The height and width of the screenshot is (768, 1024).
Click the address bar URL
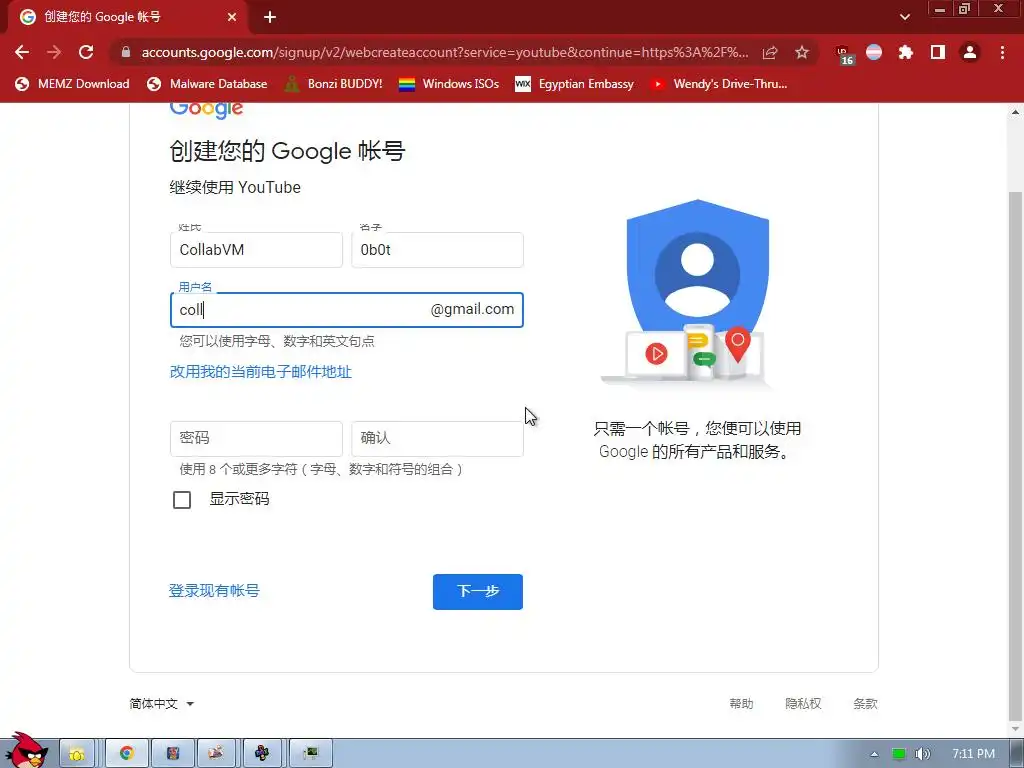[444, 52]
